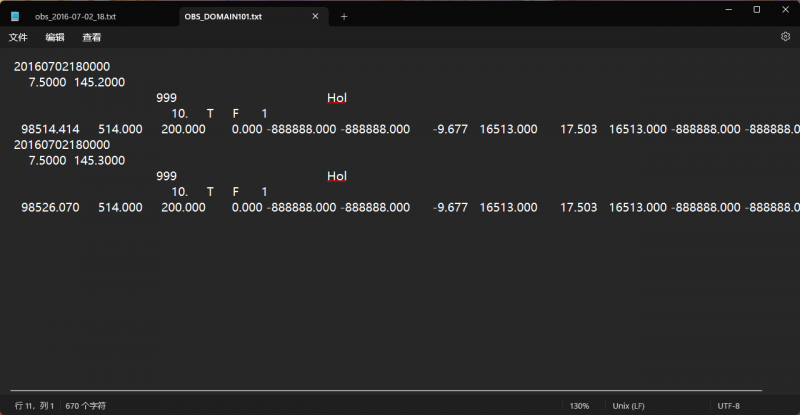Close the Notepad window
The image size is (800, 415).
tap(783, 10)
